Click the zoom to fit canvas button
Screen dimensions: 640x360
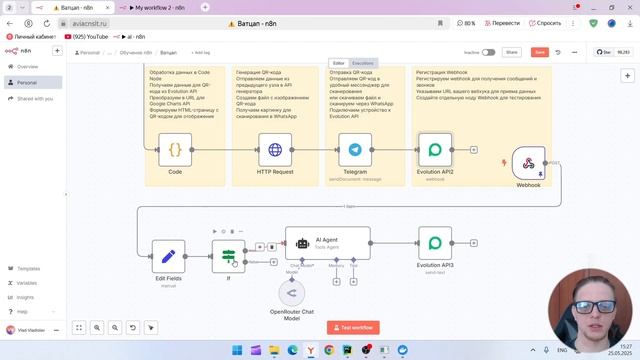click(79, 328)
